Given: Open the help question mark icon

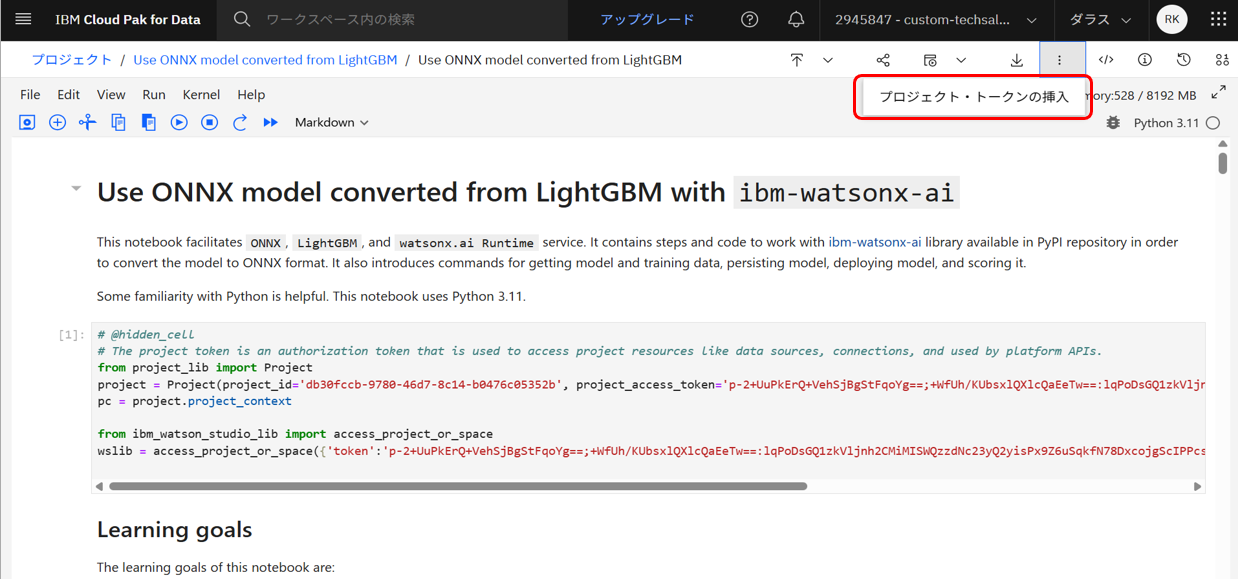Looking at the screenshot, I should tap(750, 20).
